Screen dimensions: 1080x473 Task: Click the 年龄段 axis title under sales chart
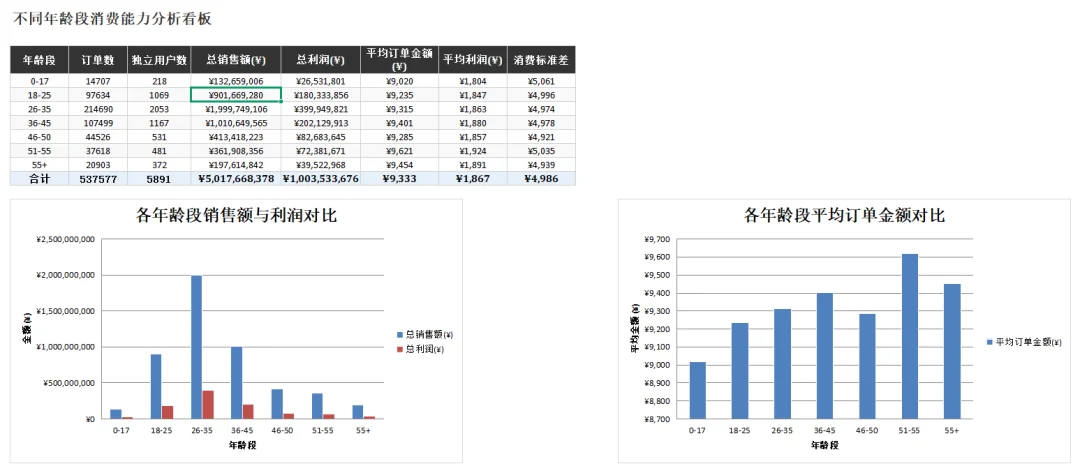242,445
